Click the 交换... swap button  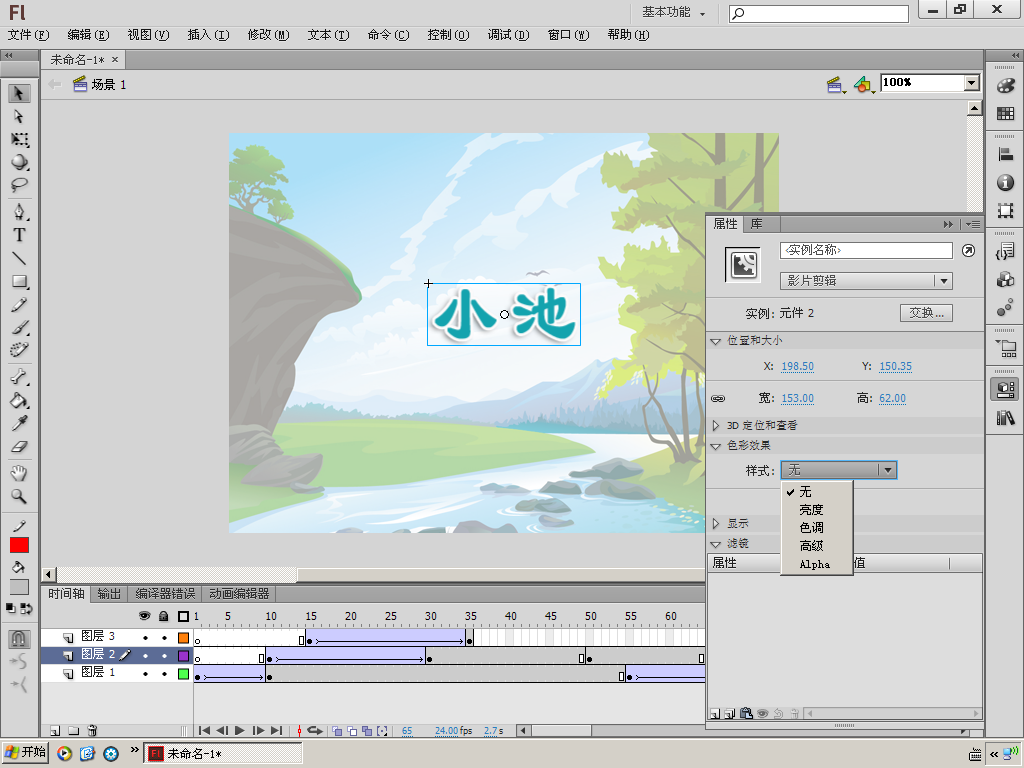coord(926,313)
